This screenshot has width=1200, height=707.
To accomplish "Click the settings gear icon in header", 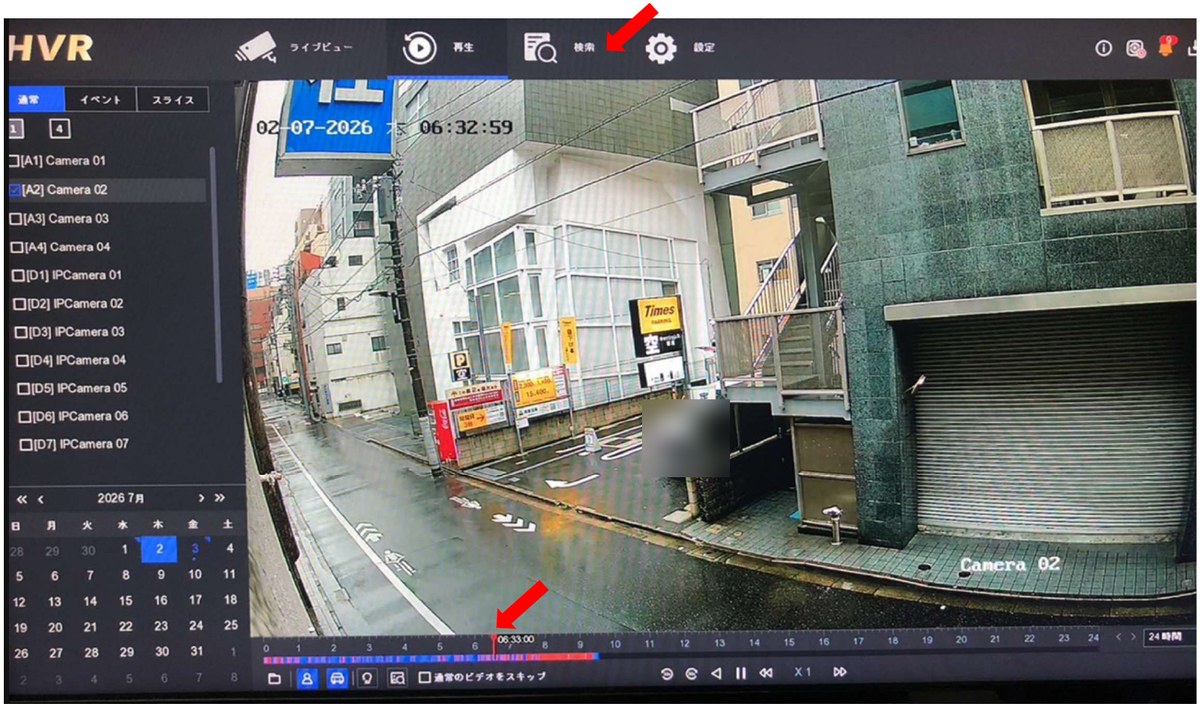I will [x=661, y=48].
